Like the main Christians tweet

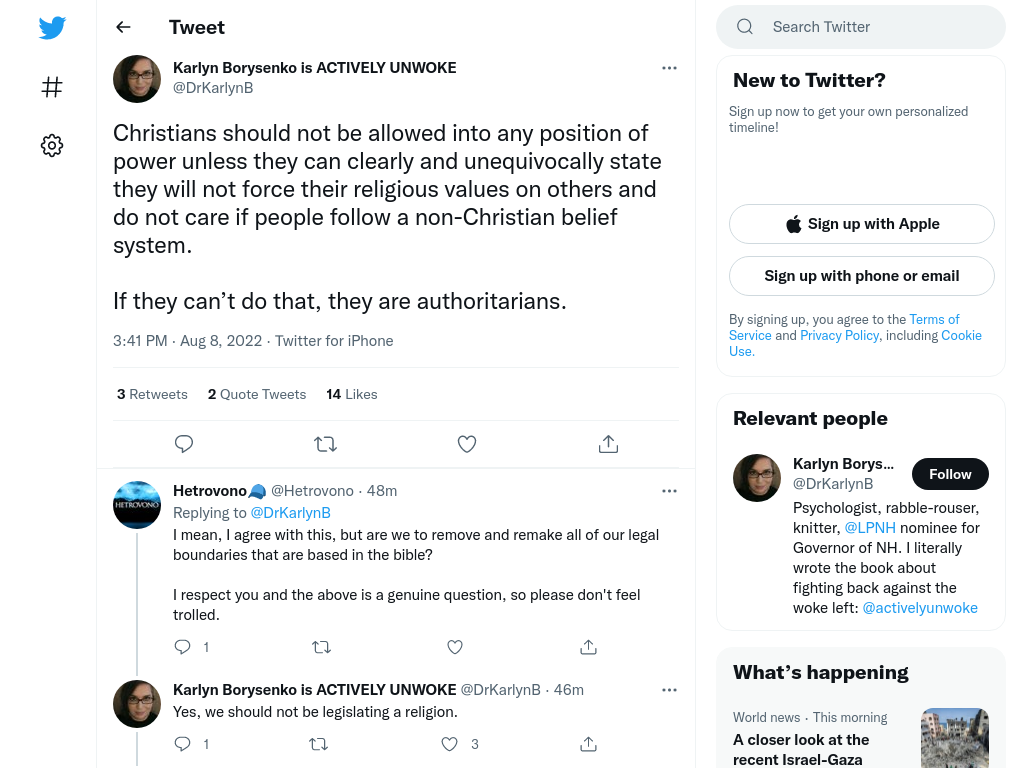pyautogui.click(x=467, y=444)
